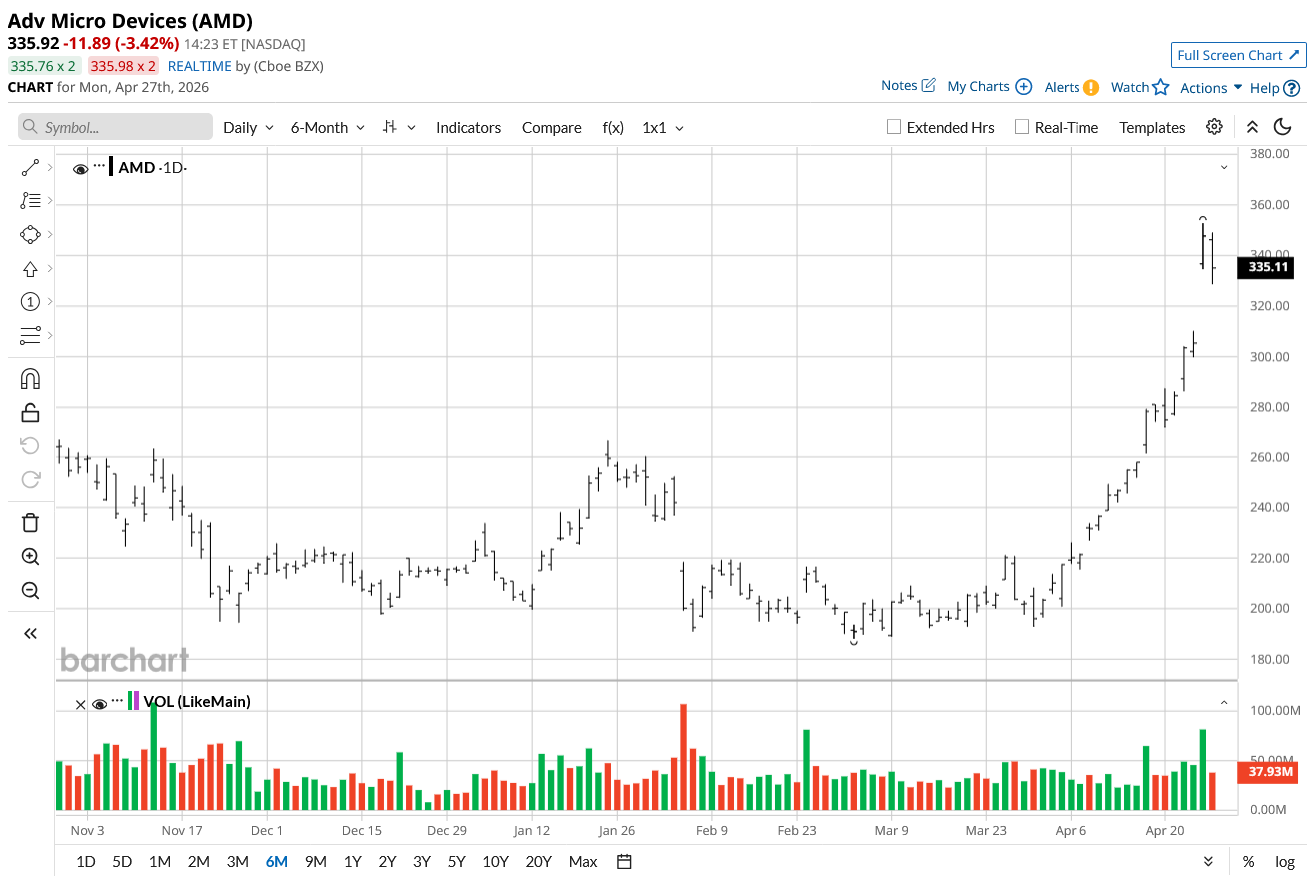
Task: Select the trend line drawing tool
Action: [30, 168]
